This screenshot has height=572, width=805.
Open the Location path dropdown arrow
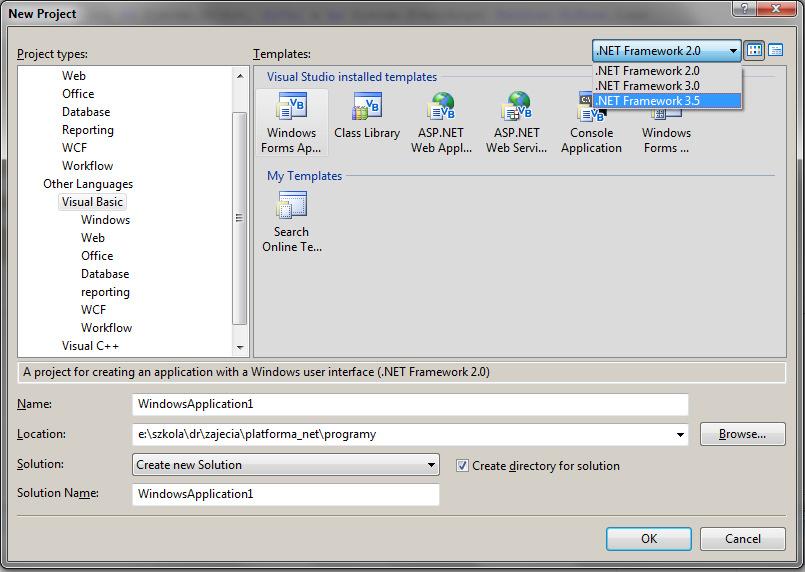click(x=680, y=434)
